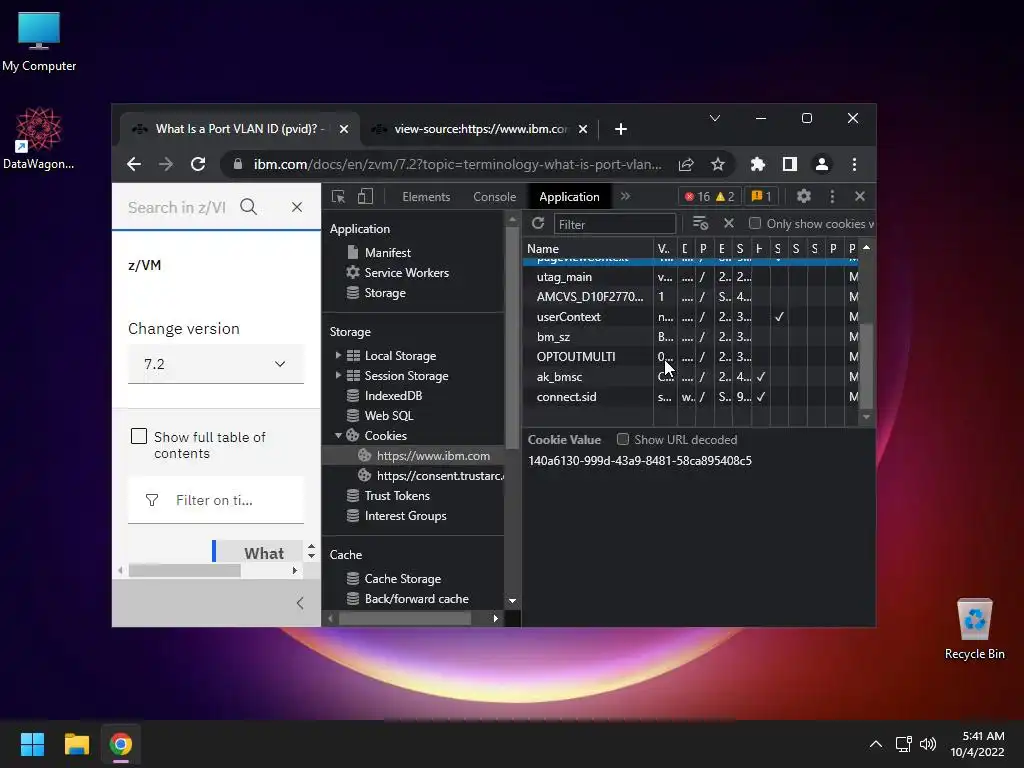Reload the page with the refresh button
Image resolution: width=1024 pixels, height=768 pixels.
[x=198, y=165]
